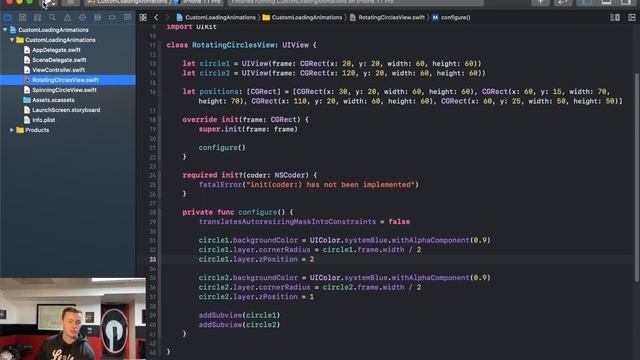Image resolution: width=640 pixels, height=360 pixels.
Task: Select the CustomLoadingAnimations project root row
Action: [68, 30]
